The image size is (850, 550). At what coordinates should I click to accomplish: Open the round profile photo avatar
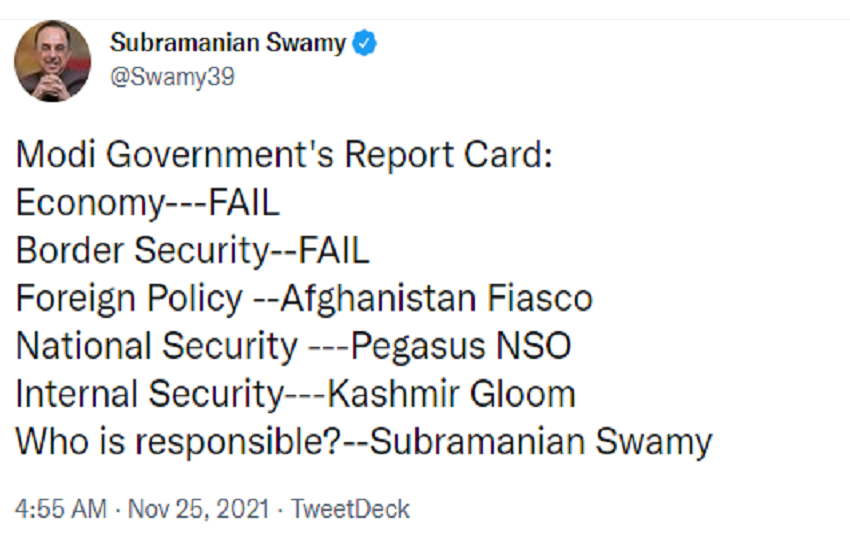tap(53, 61)
